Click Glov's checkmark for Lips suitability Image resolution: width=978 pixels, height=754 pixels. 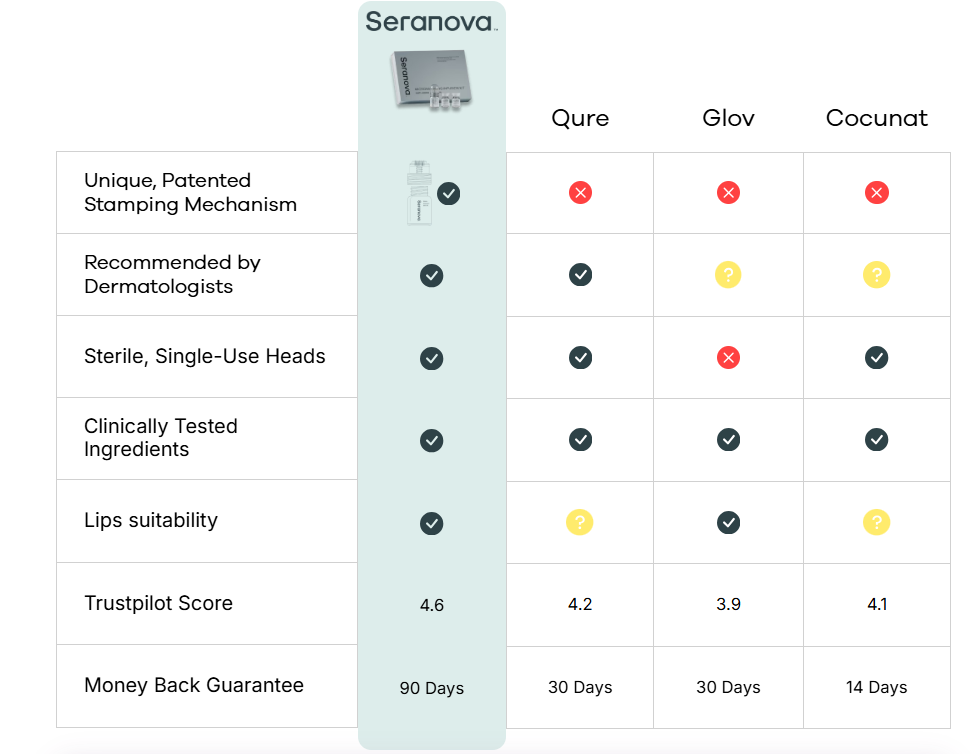tap(728, 521)
